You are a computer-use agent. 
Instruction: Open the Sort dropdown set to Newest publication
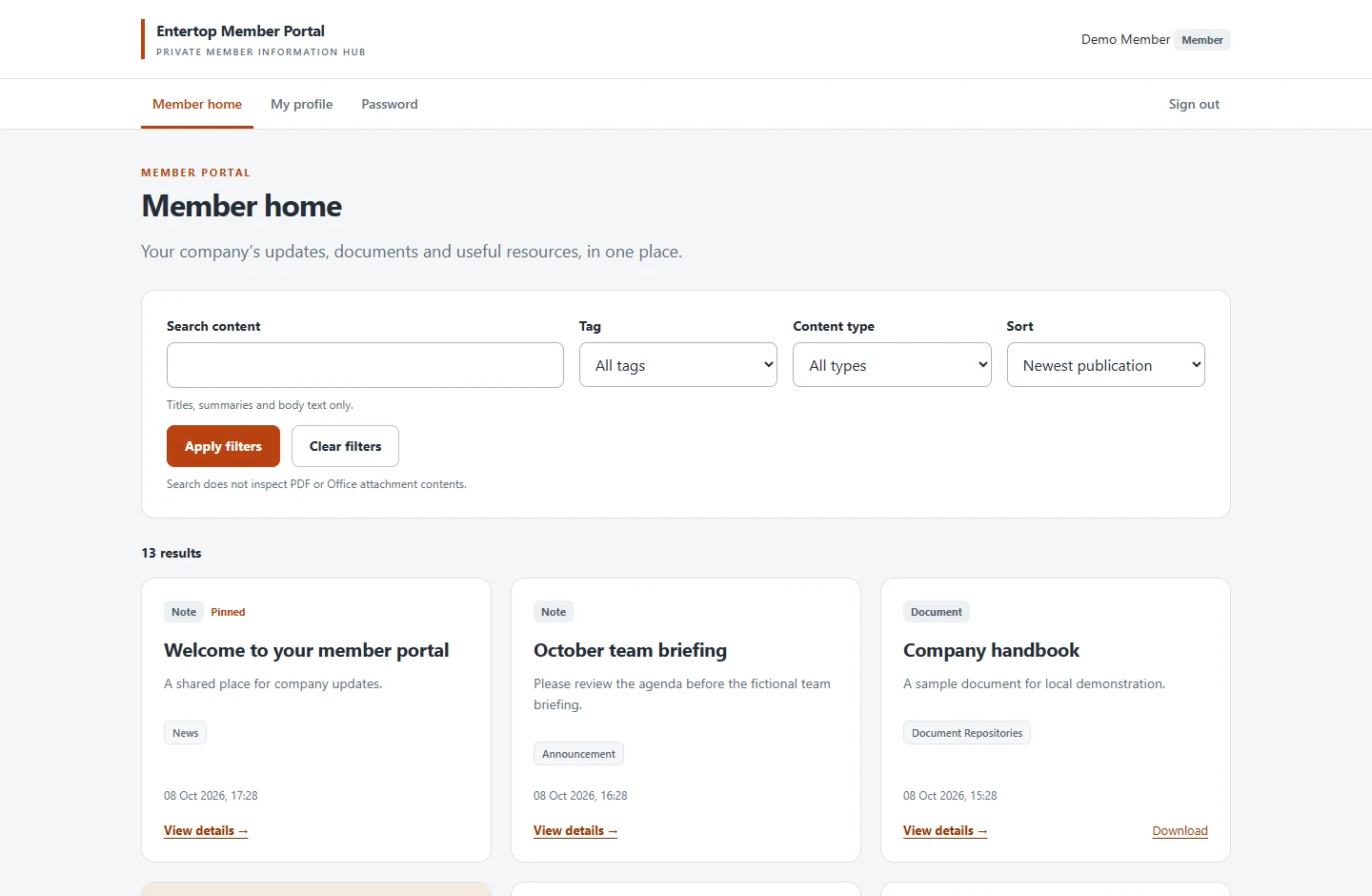pos(1106,365)
